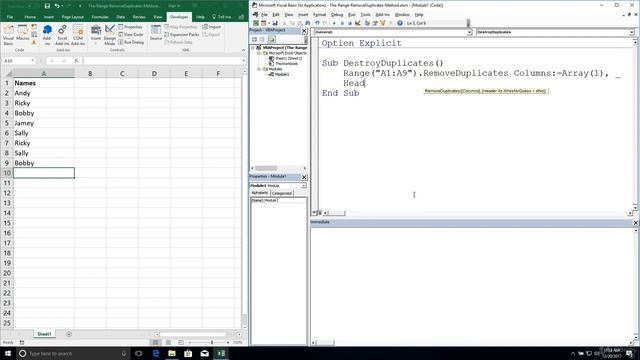Viewport: 640px width, 360px height.
Task: Open VBA Run menu
Action: point(351,15)
